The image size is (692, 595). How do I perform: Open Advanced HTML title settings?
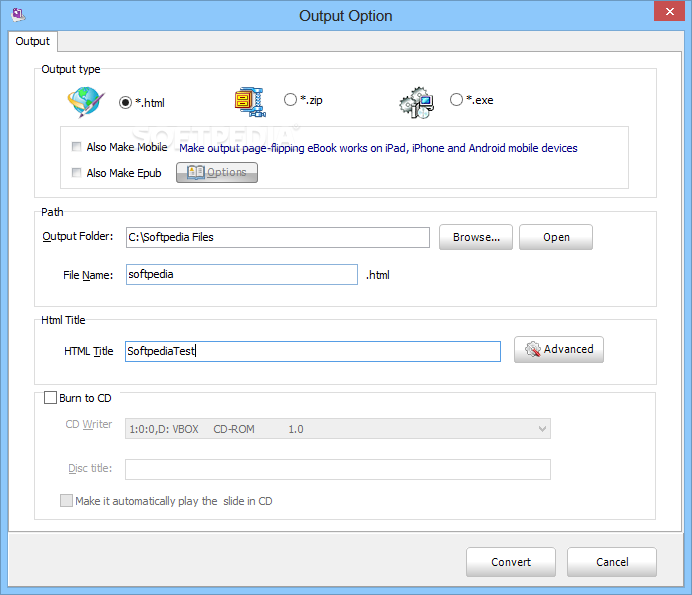point(559,350)
